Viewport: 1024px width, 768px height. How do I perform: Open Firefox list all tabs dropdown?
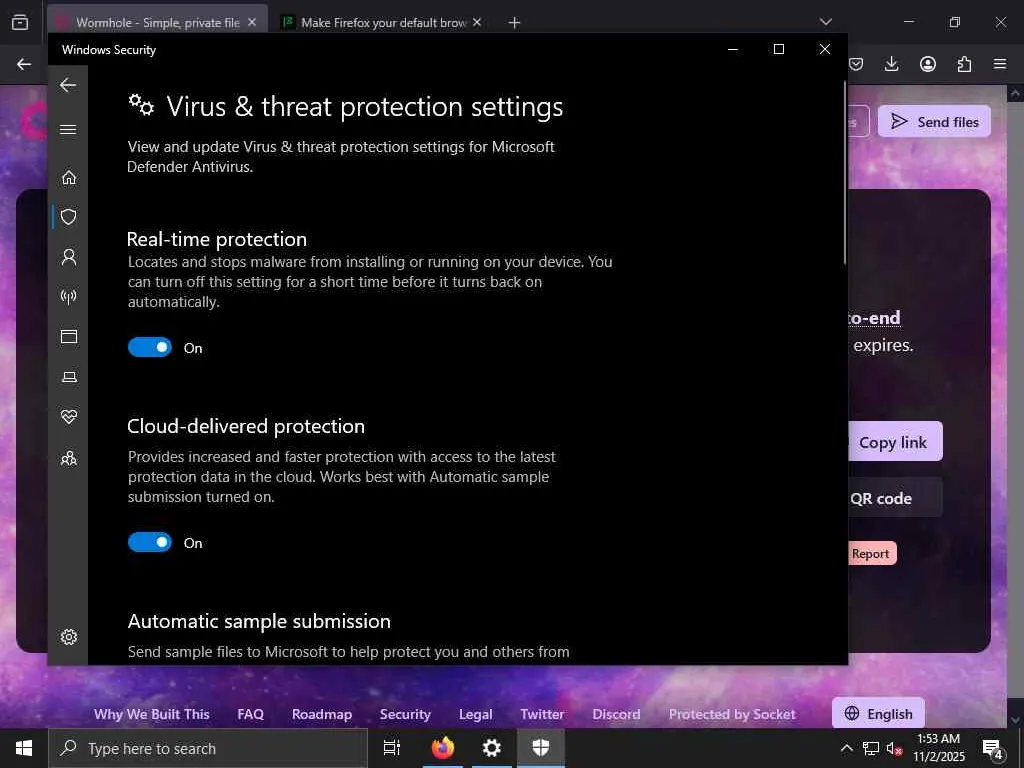point(825,22)
